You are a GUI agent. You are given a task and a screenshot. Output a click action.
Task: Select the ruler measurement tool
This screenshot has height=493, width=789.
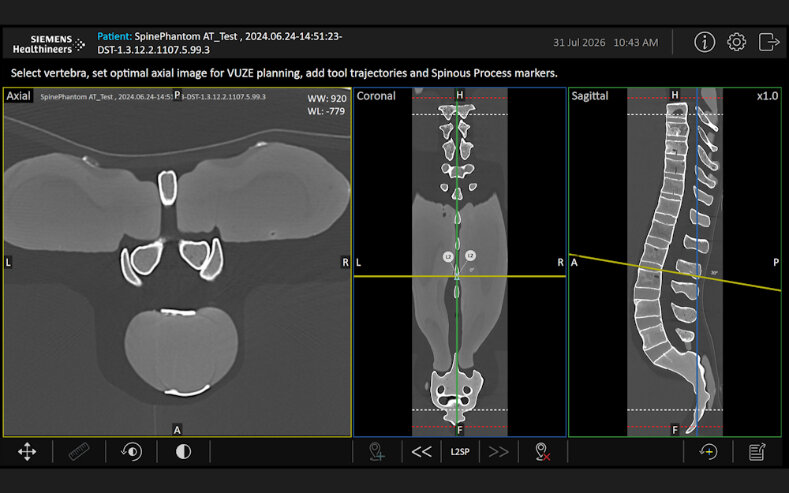tap(79, 451)
